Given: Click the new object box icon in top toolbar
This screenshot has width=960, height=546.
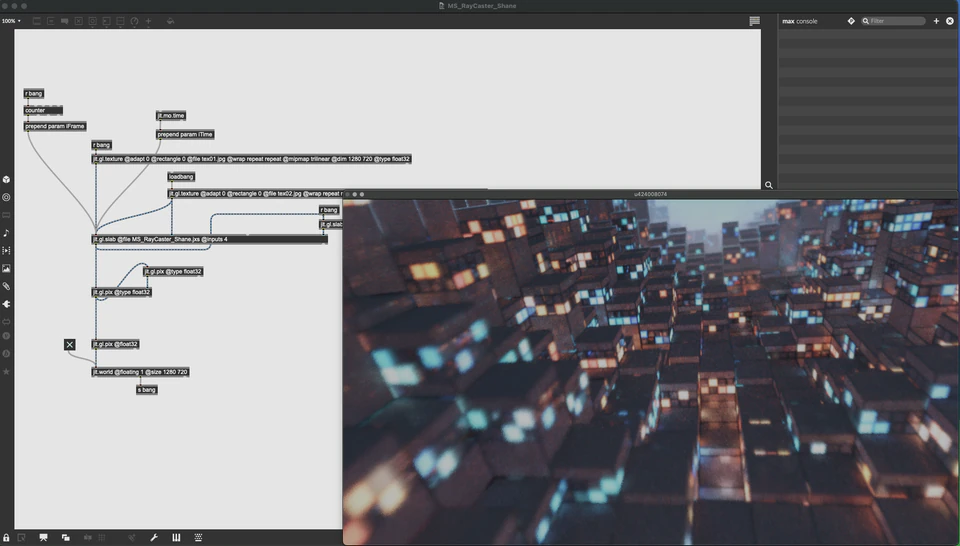Looking at the screenshot, I should coord(37,21).
